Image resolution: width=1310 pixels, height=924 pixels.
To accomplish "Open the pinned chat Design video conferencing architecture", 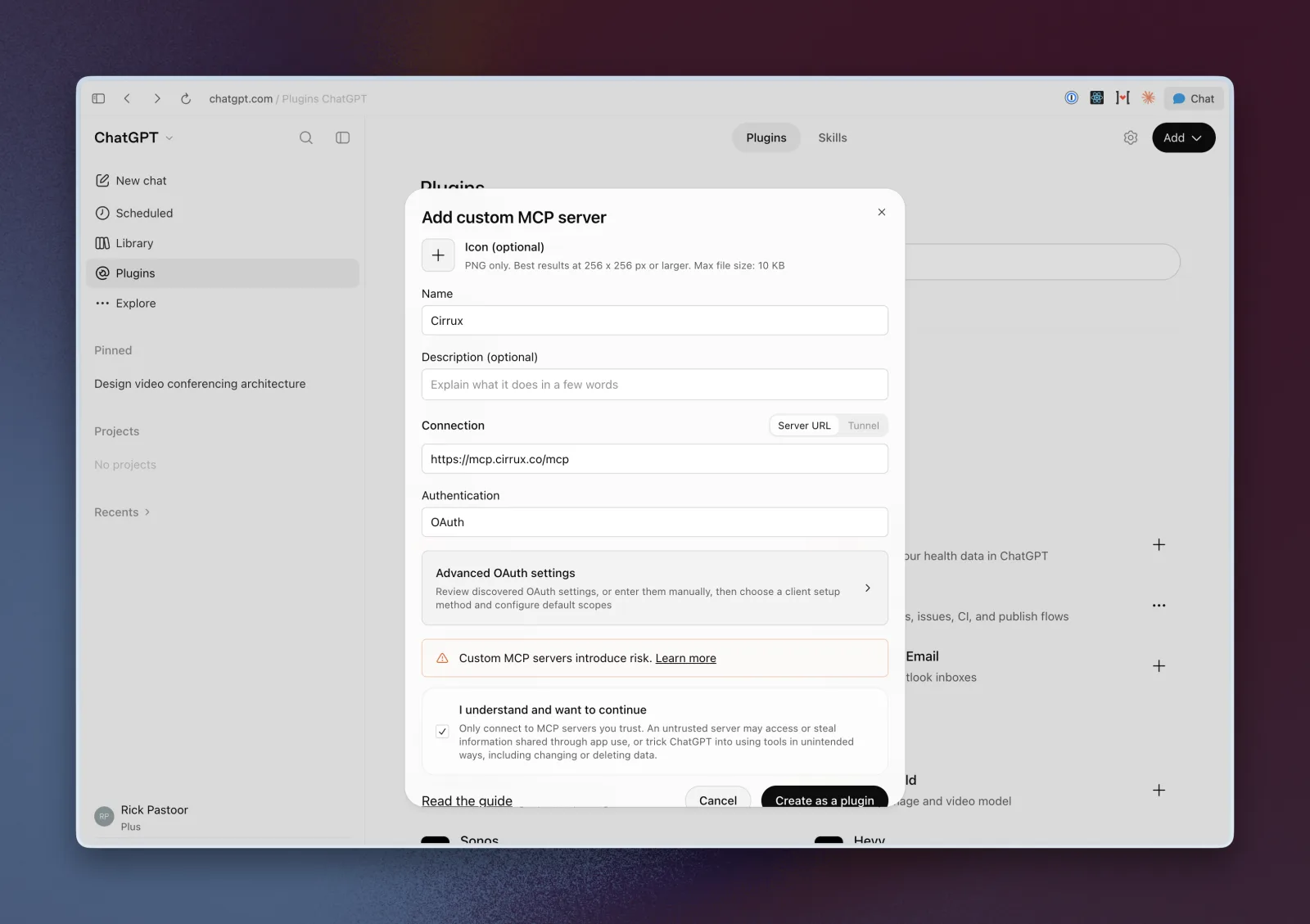I will tap(200, 384).
